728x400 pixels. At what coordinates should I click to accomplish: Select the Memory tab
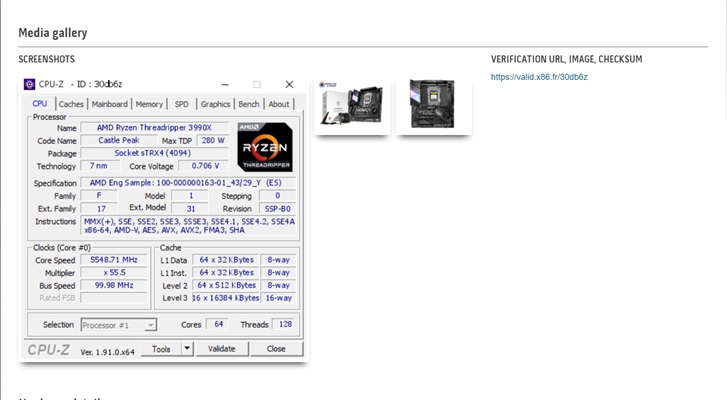tap(149, 104)
